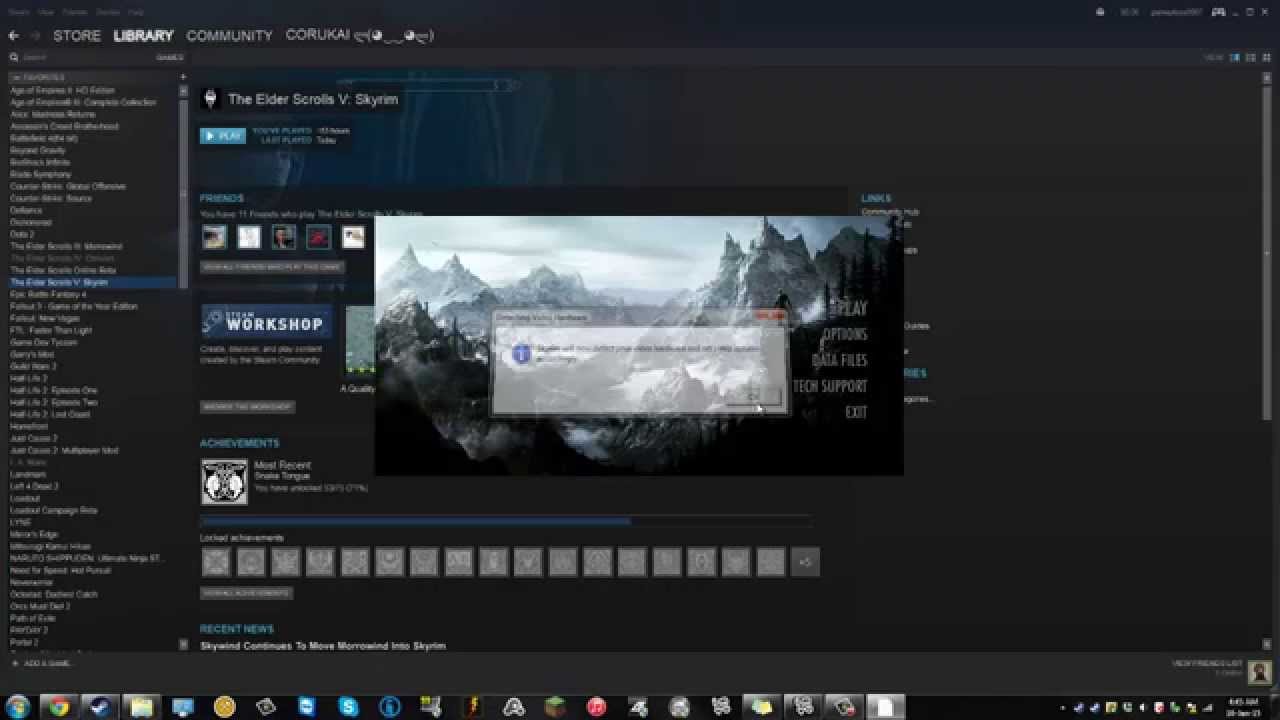
Task: Open the Help menu
Action: [x=135, y=12]
